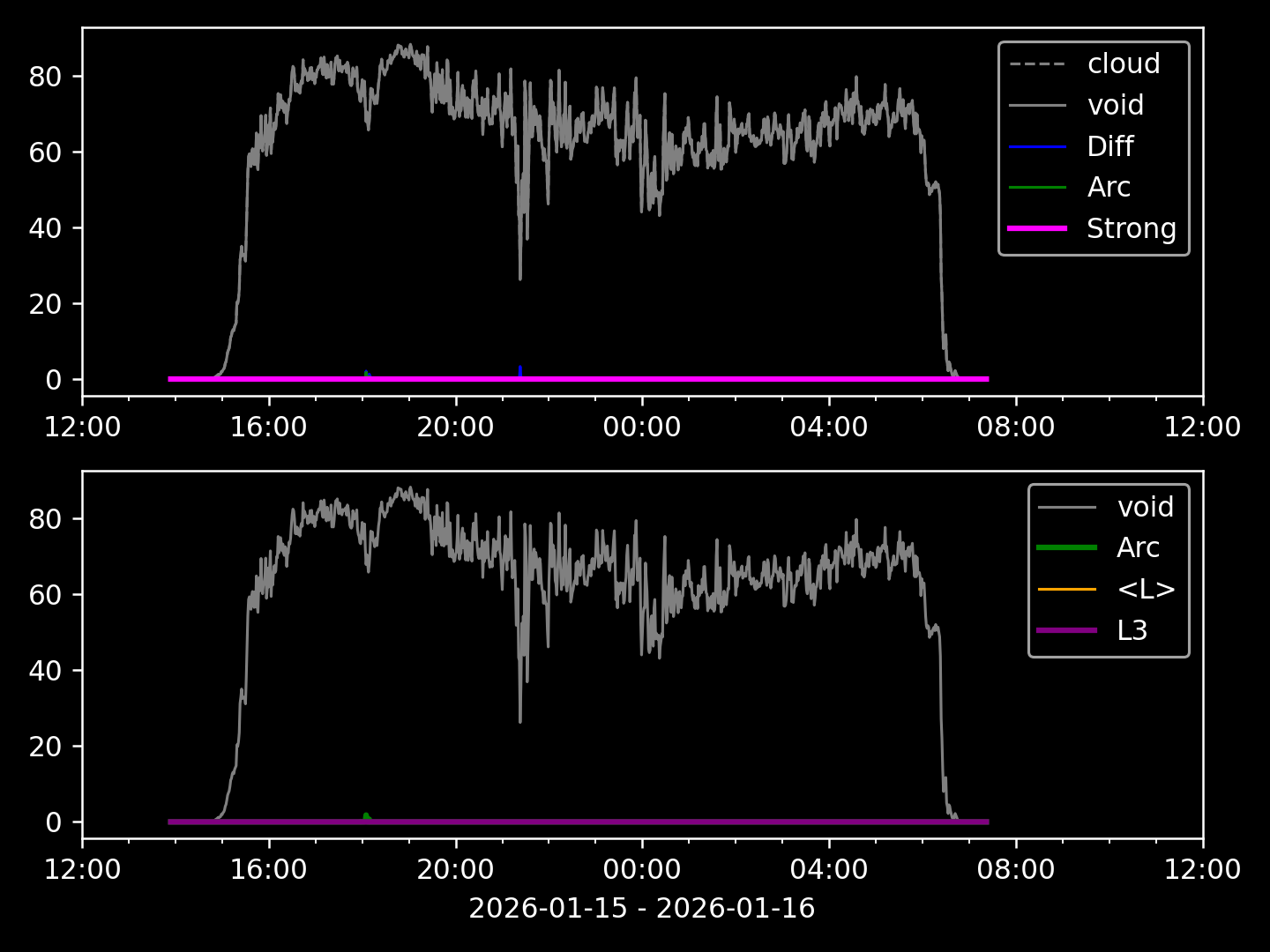Click the "void" label in bottom legend
The height and width of the screenshot is (952, 1270).
click(1145, 507)
